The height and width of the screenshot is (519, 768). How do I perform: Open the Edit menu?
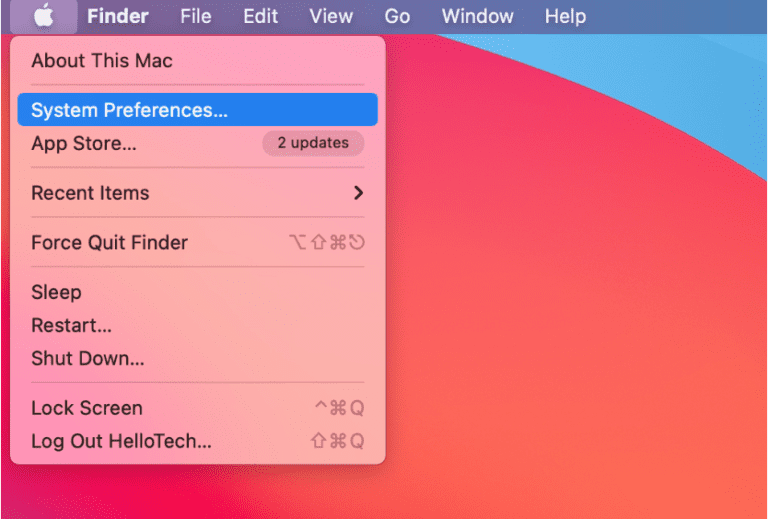(261, 17)
